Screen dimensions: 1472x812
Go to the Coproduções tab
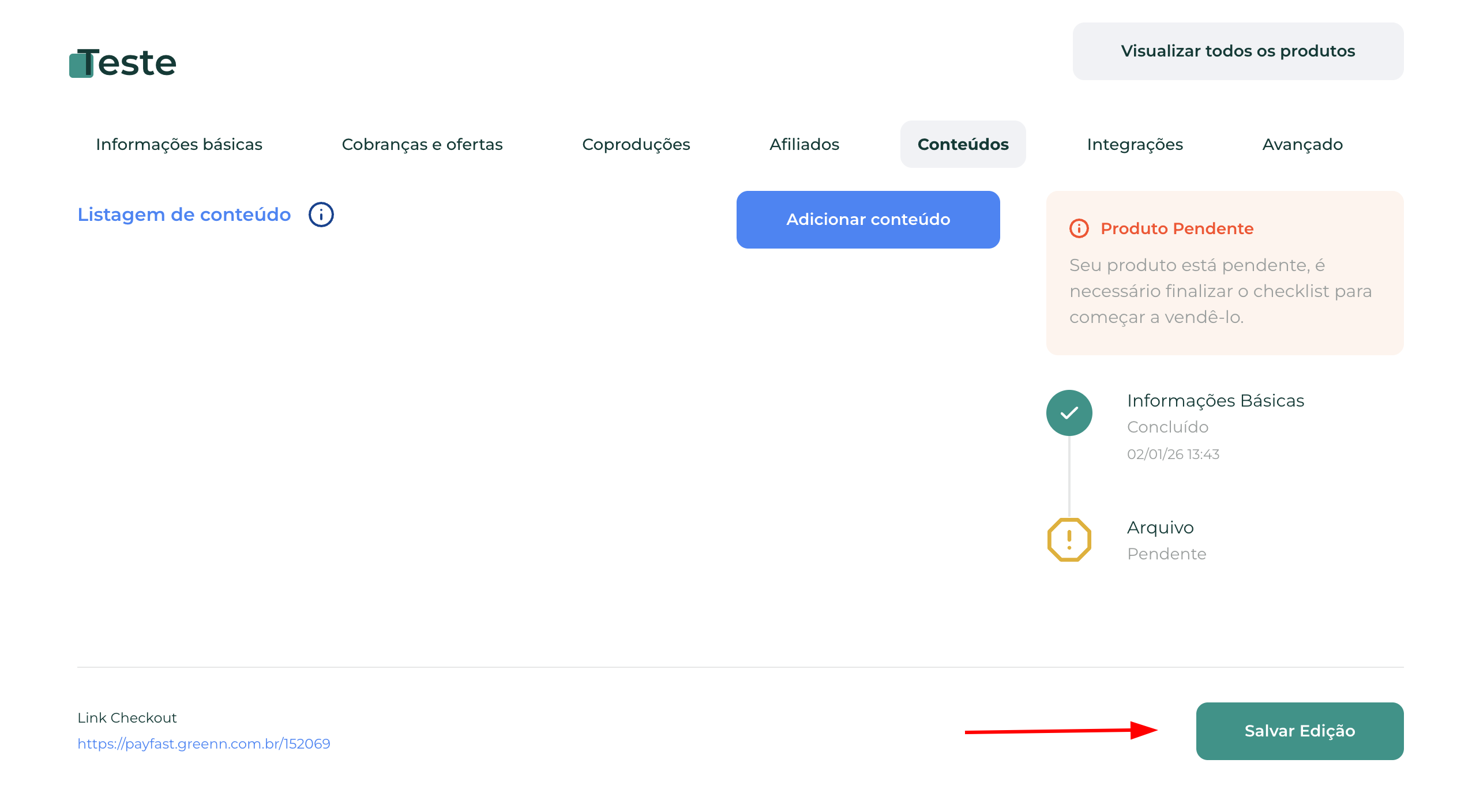[x=636, y=144]
